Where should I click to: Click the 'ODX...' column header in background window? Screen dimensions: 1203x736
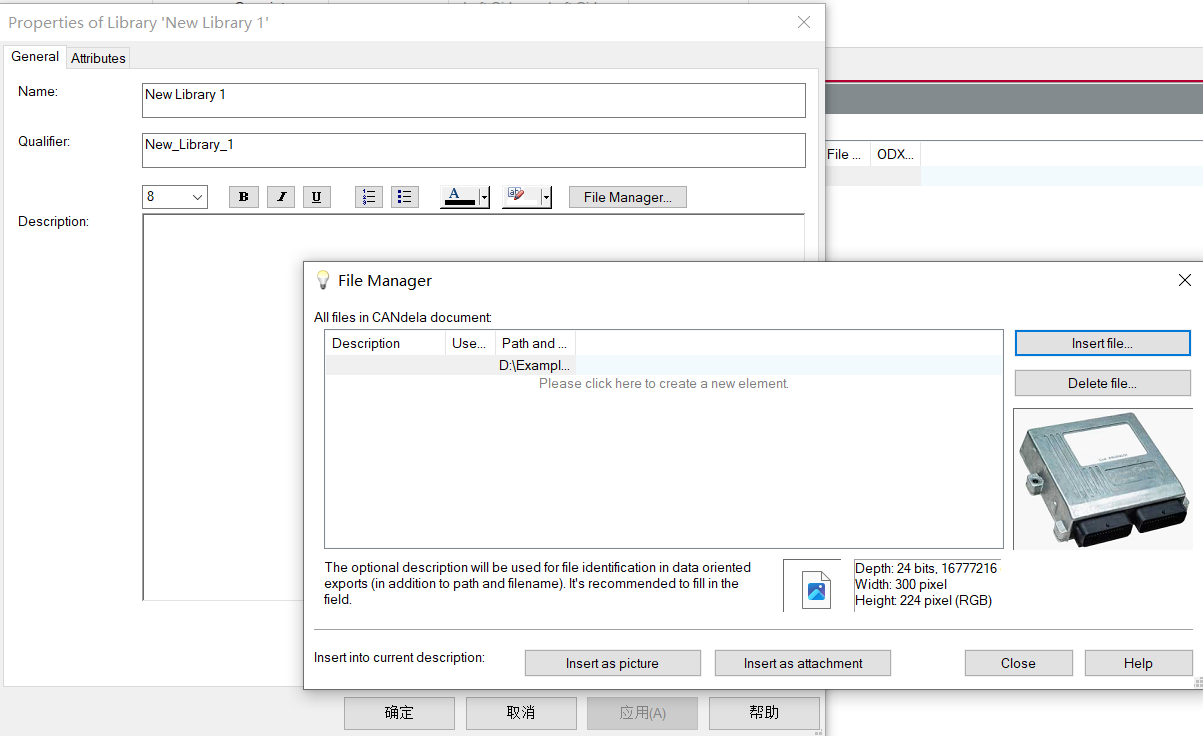895,154
